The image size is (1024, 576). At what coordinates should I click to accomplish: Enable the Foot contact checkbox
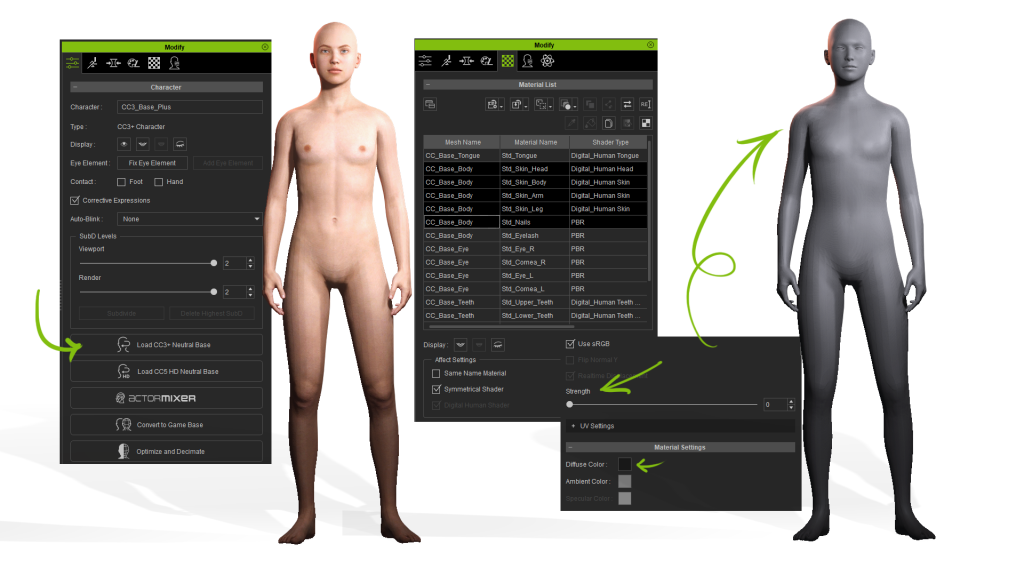pyautogui.click(x=121, y=182)
